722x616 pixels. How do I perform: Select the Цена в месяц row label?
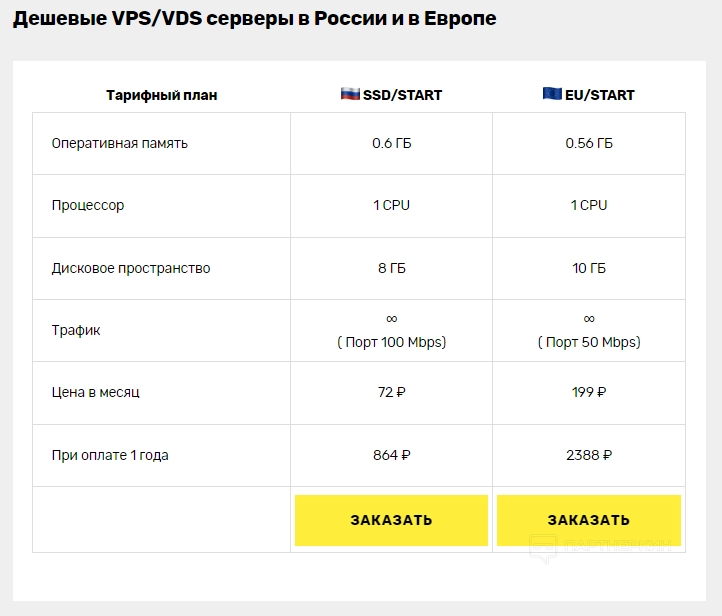tap(95, 392)
